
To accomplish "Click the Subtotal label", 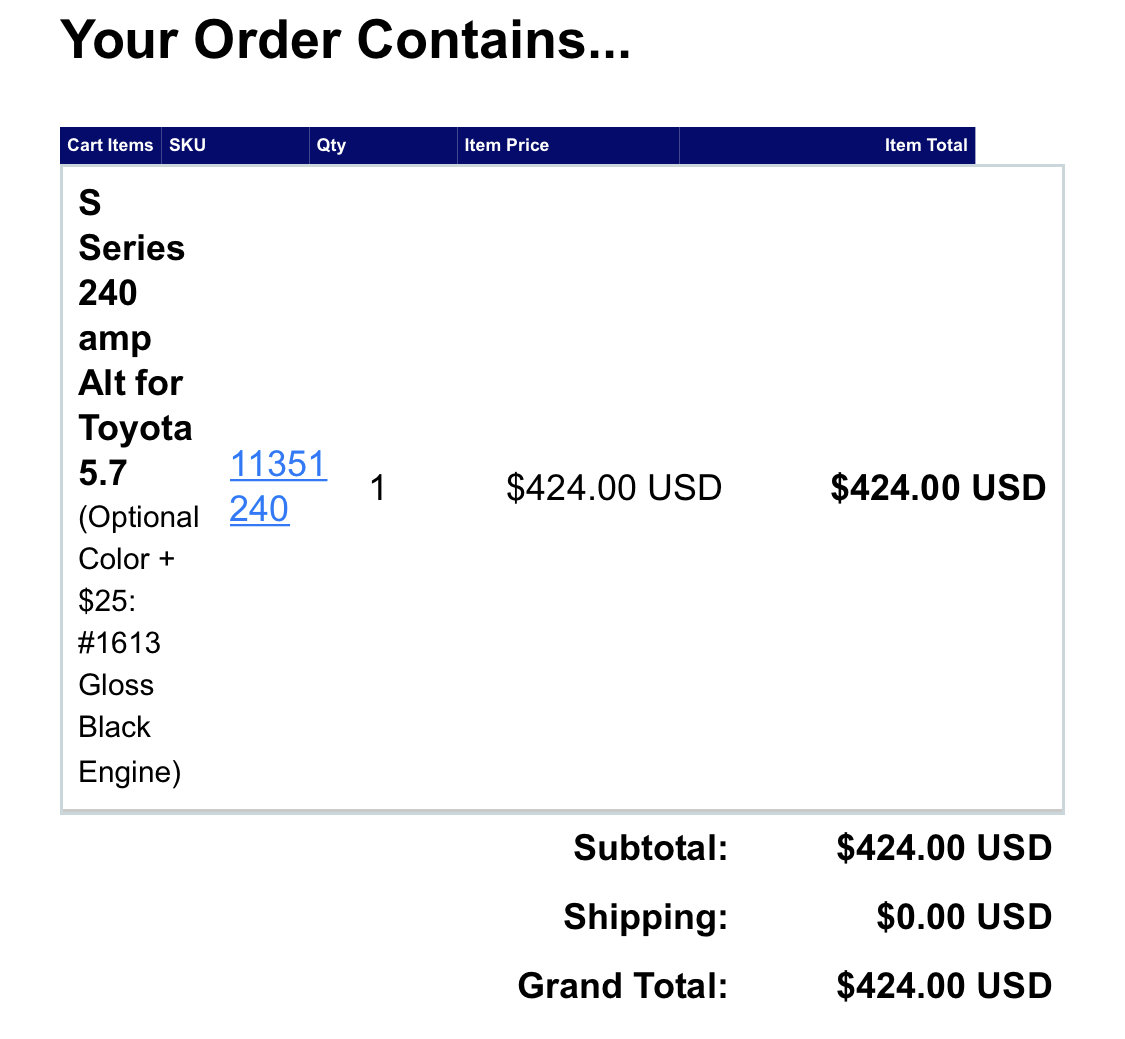I will 651,847.
